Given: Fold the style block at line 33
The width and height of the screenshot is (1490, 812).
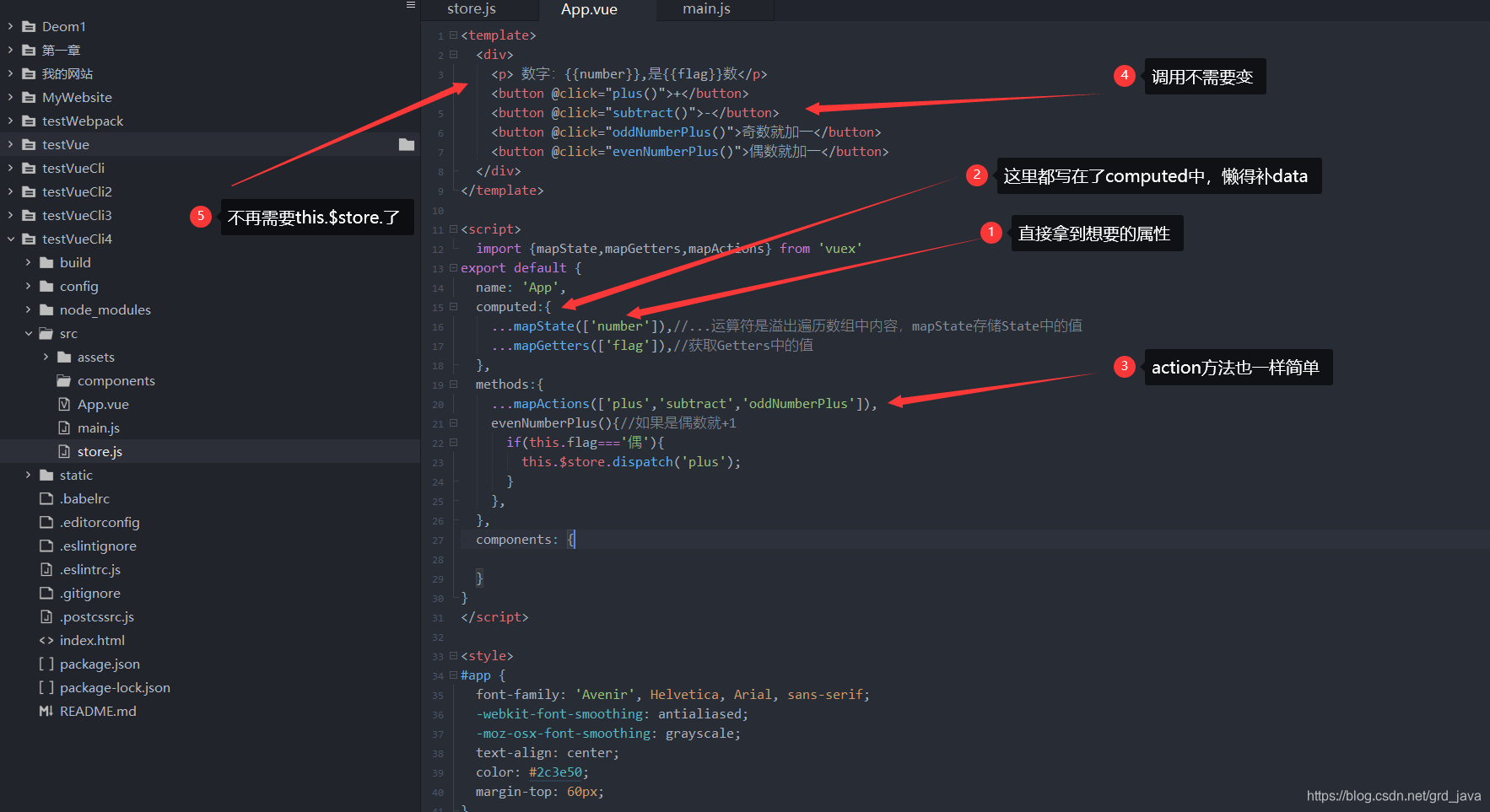Looking at the screenshot, I should point(453,656).
